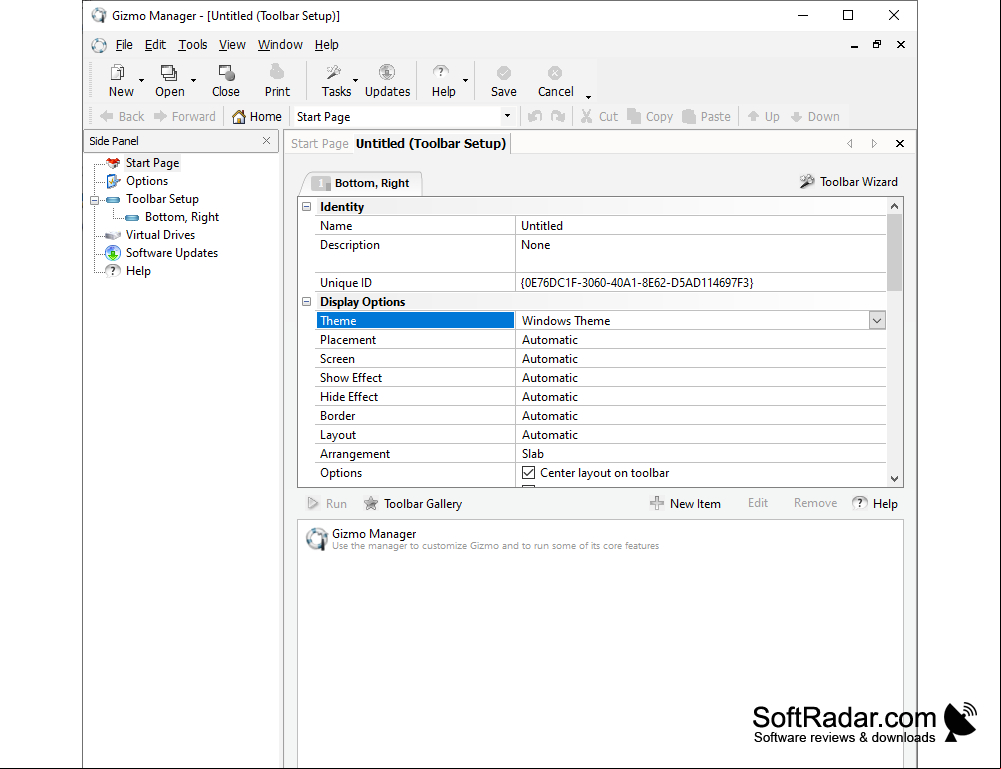Select the Placement property row

pos(601,340)
